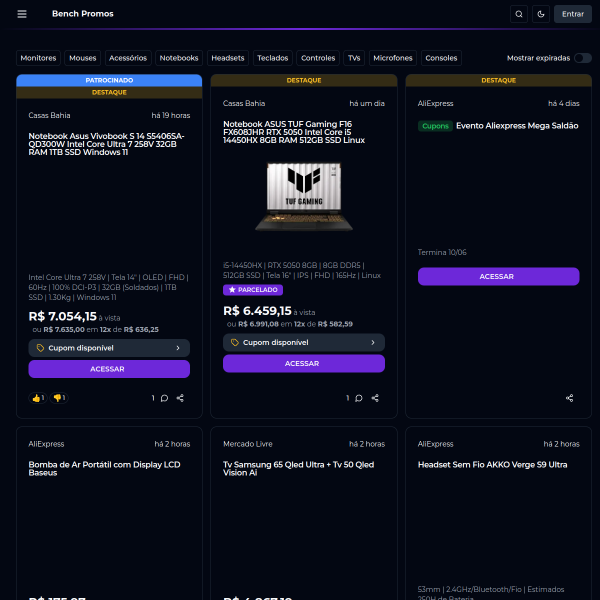Expand Cupom disponível on TUF Gaming card
This screenshot has height=600, width=600.
[x=304, y=342]
